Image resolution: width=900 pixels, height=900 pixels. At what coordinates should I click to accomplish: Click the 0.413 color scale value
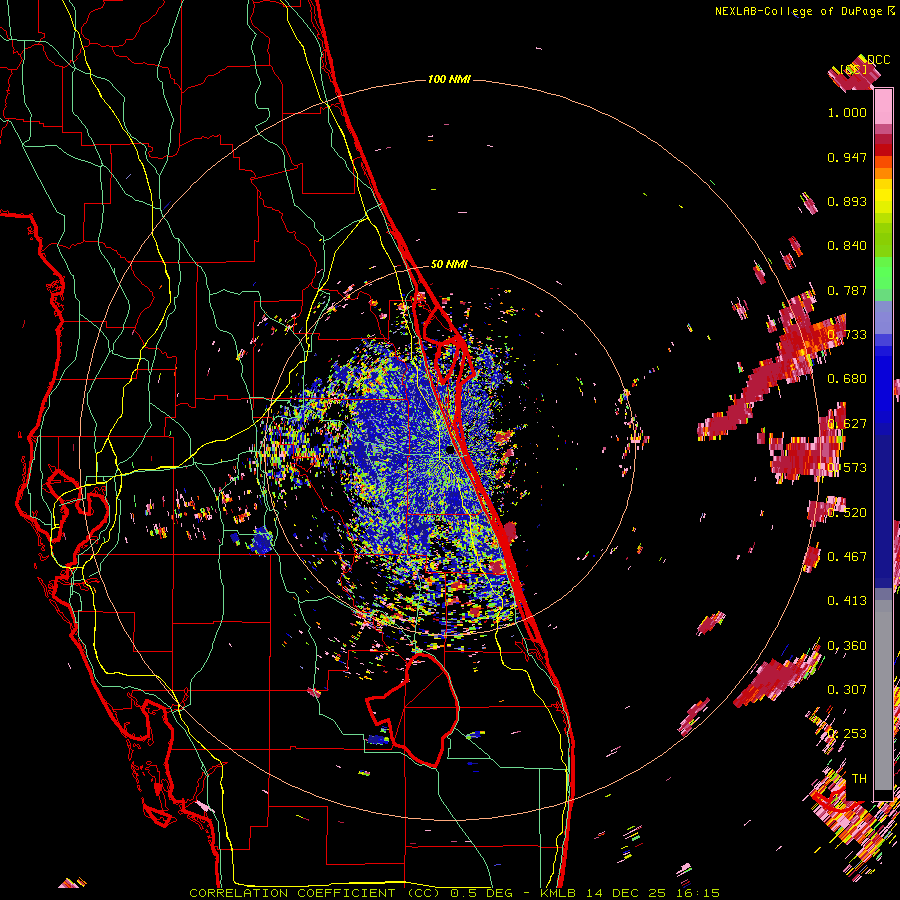[847, 600]
